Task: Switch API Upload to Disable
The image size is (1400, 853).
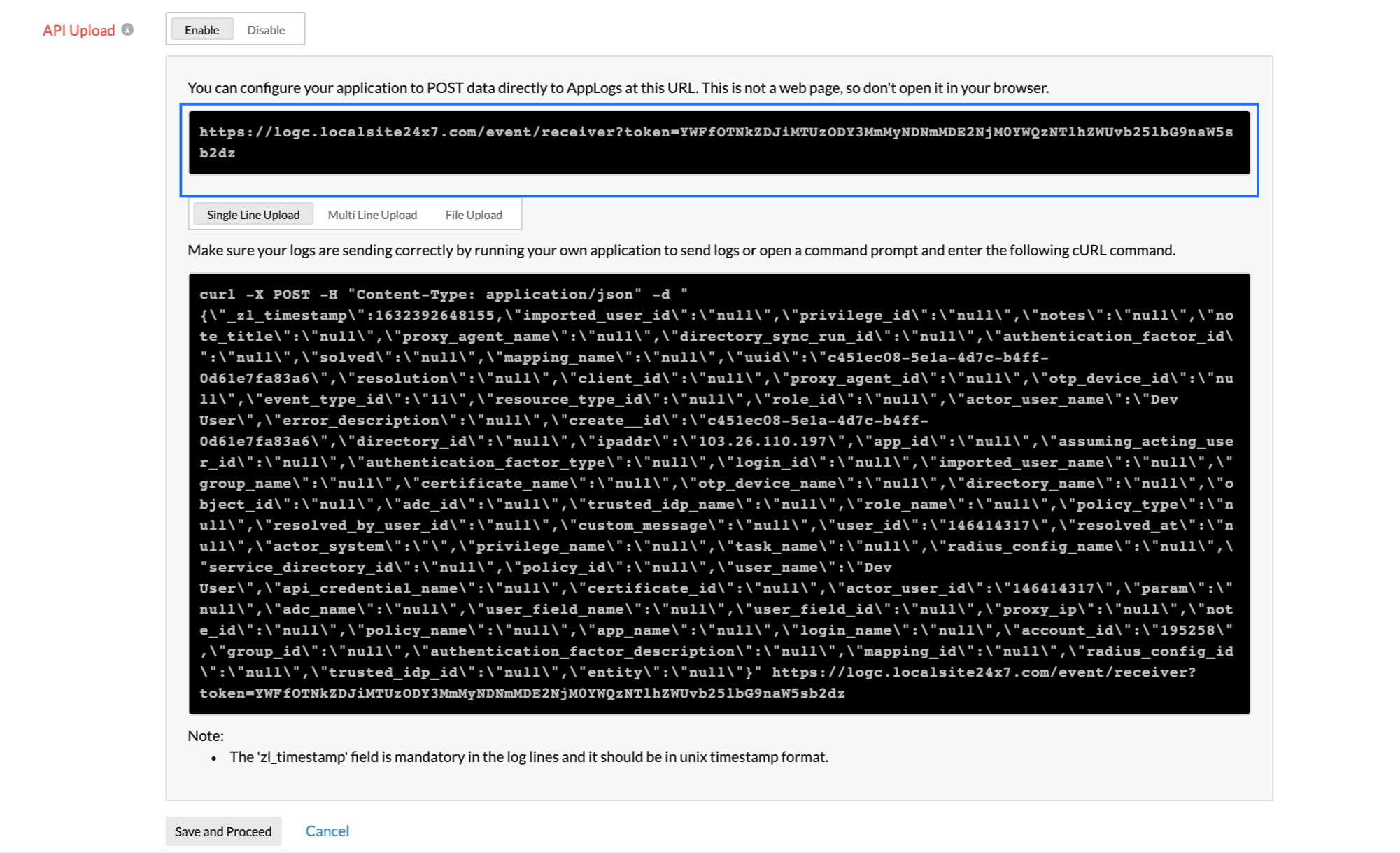Action: coord(266,30)
